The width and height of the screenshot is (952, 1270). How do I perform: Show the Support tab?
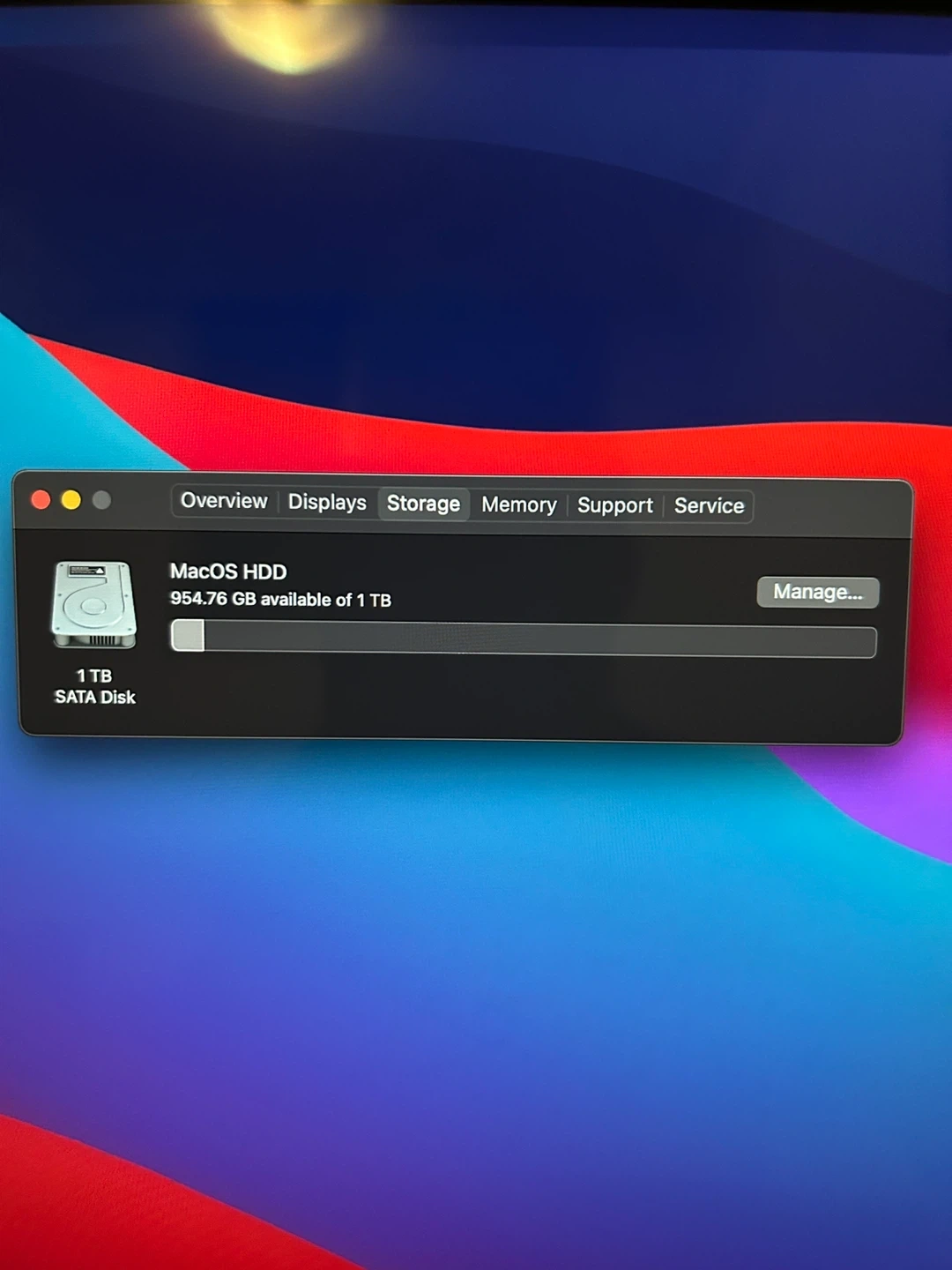(x=614, y=505)
